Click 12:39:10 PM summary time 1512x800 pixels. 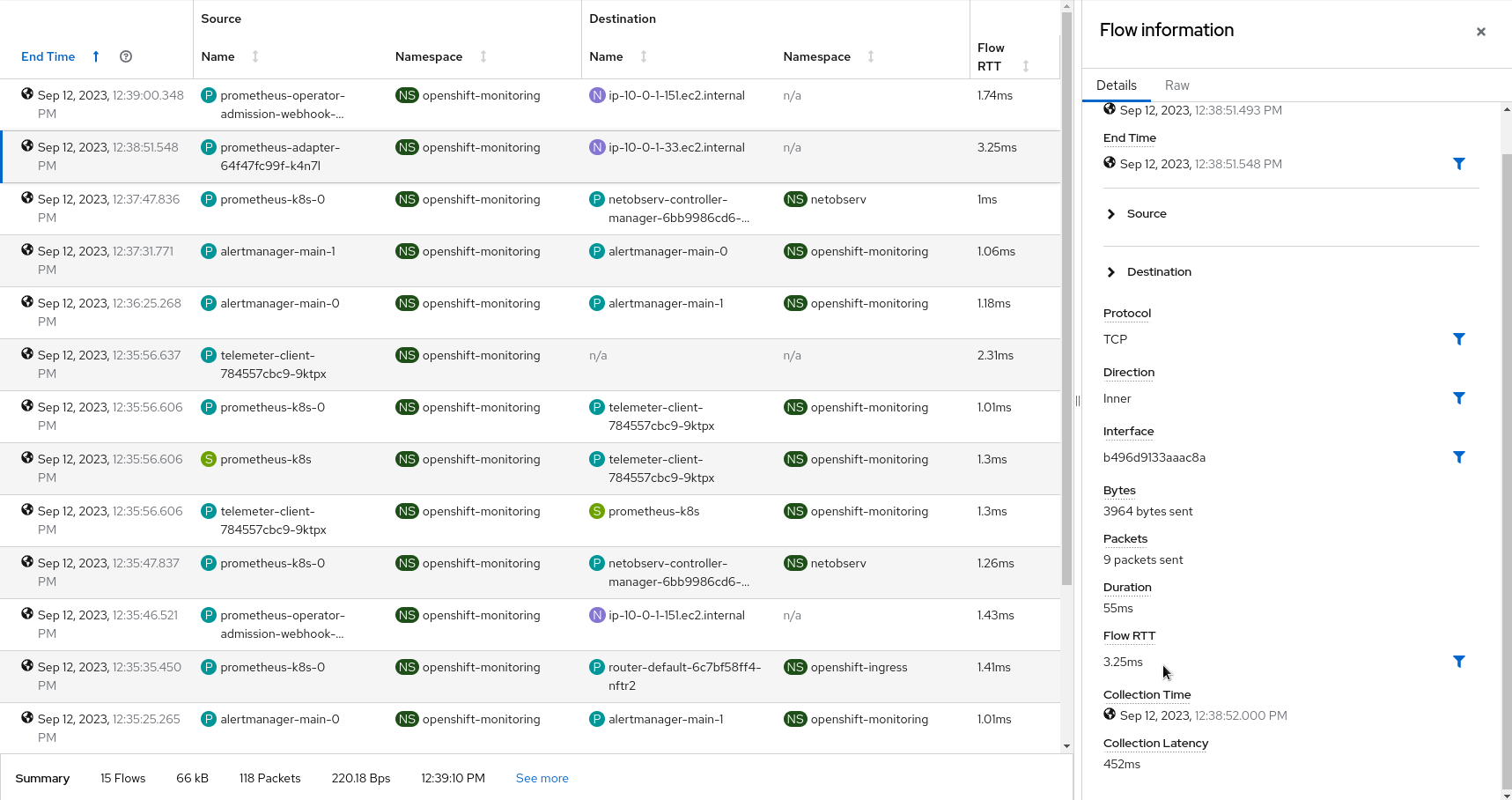[x=453, y=778]
